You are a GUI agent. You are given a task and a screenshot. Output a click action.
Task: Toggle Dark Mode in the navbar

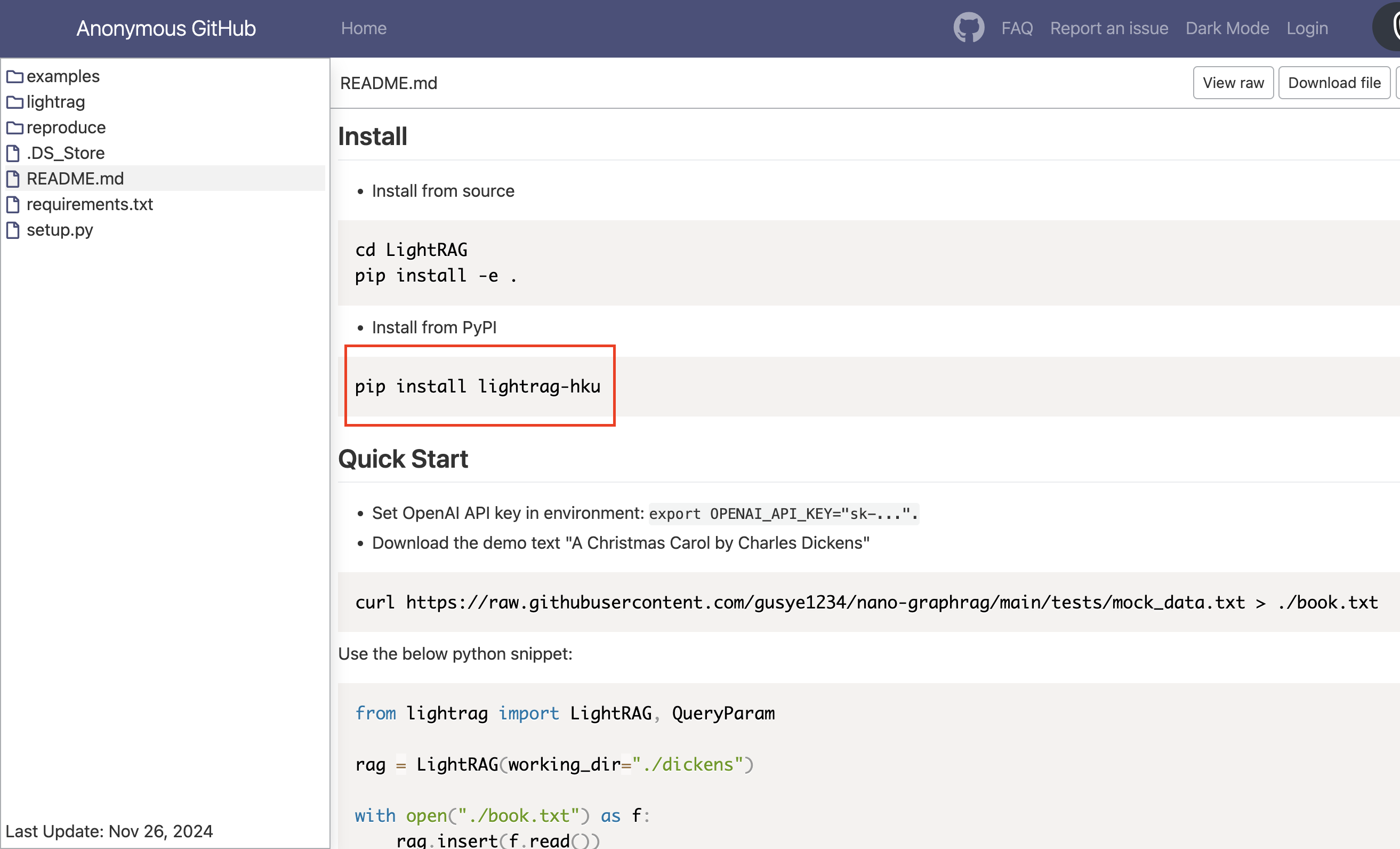[x=1227, y=28]
